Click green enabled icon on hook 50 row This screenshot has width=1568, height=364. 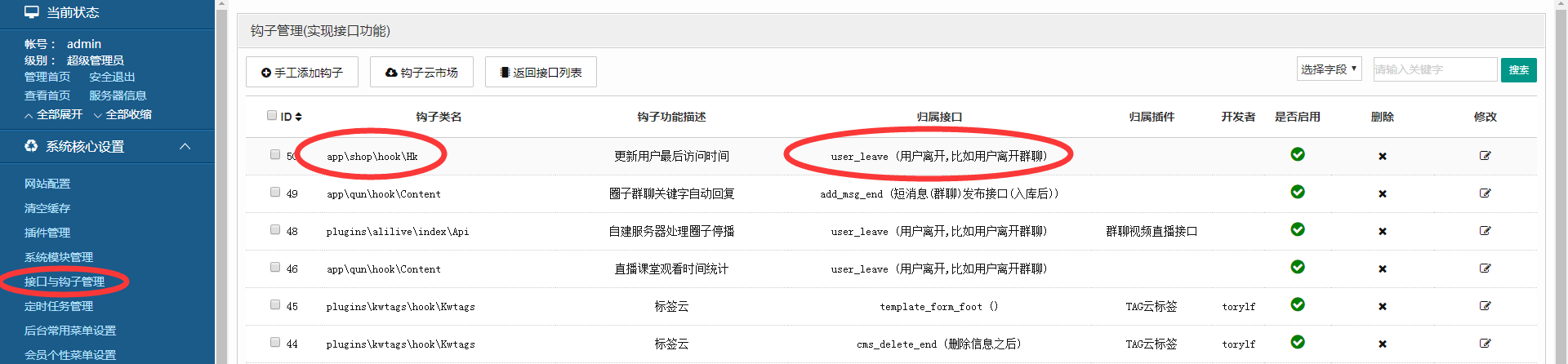tap(1297, 154)
